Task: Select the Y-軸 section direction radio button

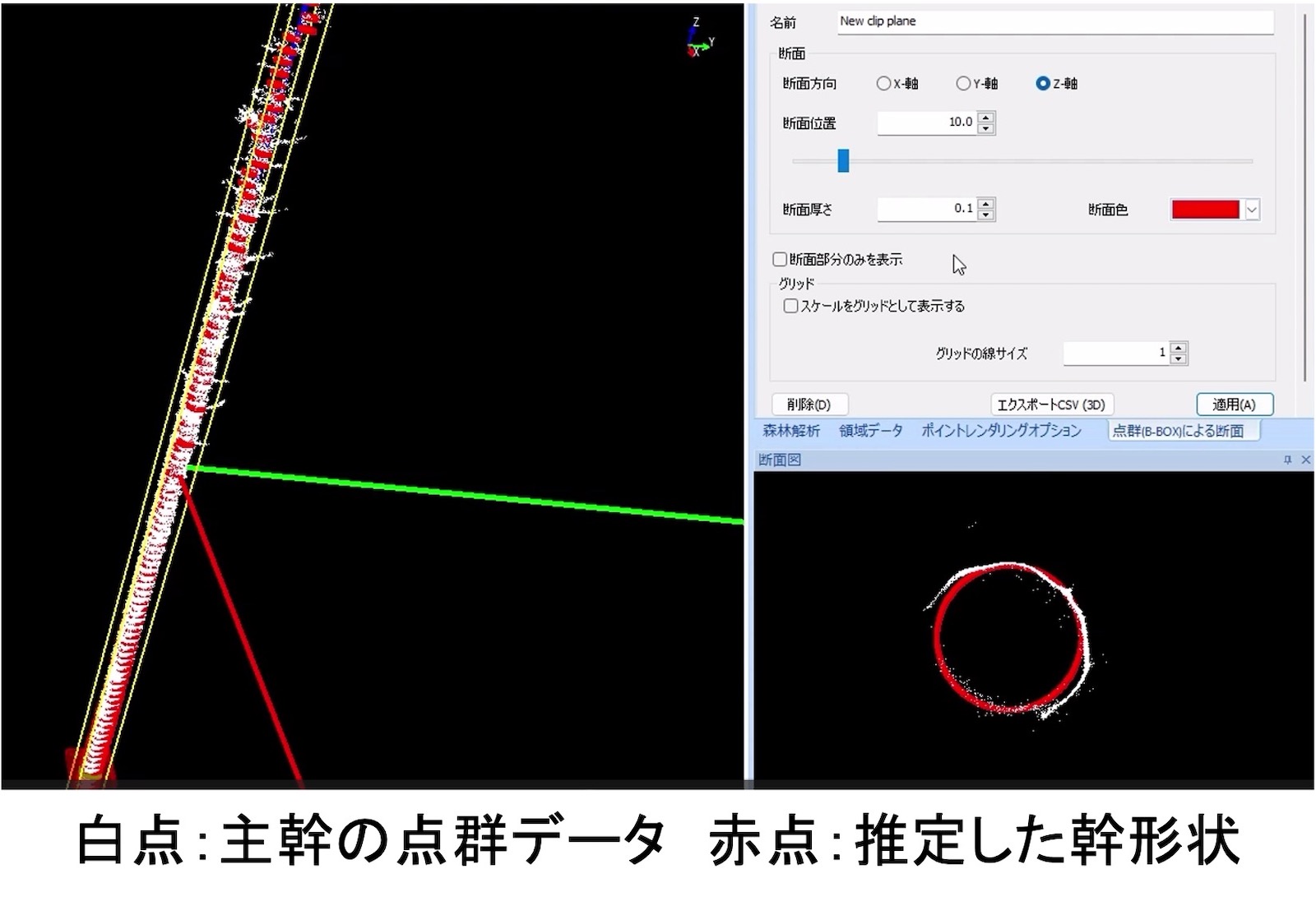Action: (963, 83)
